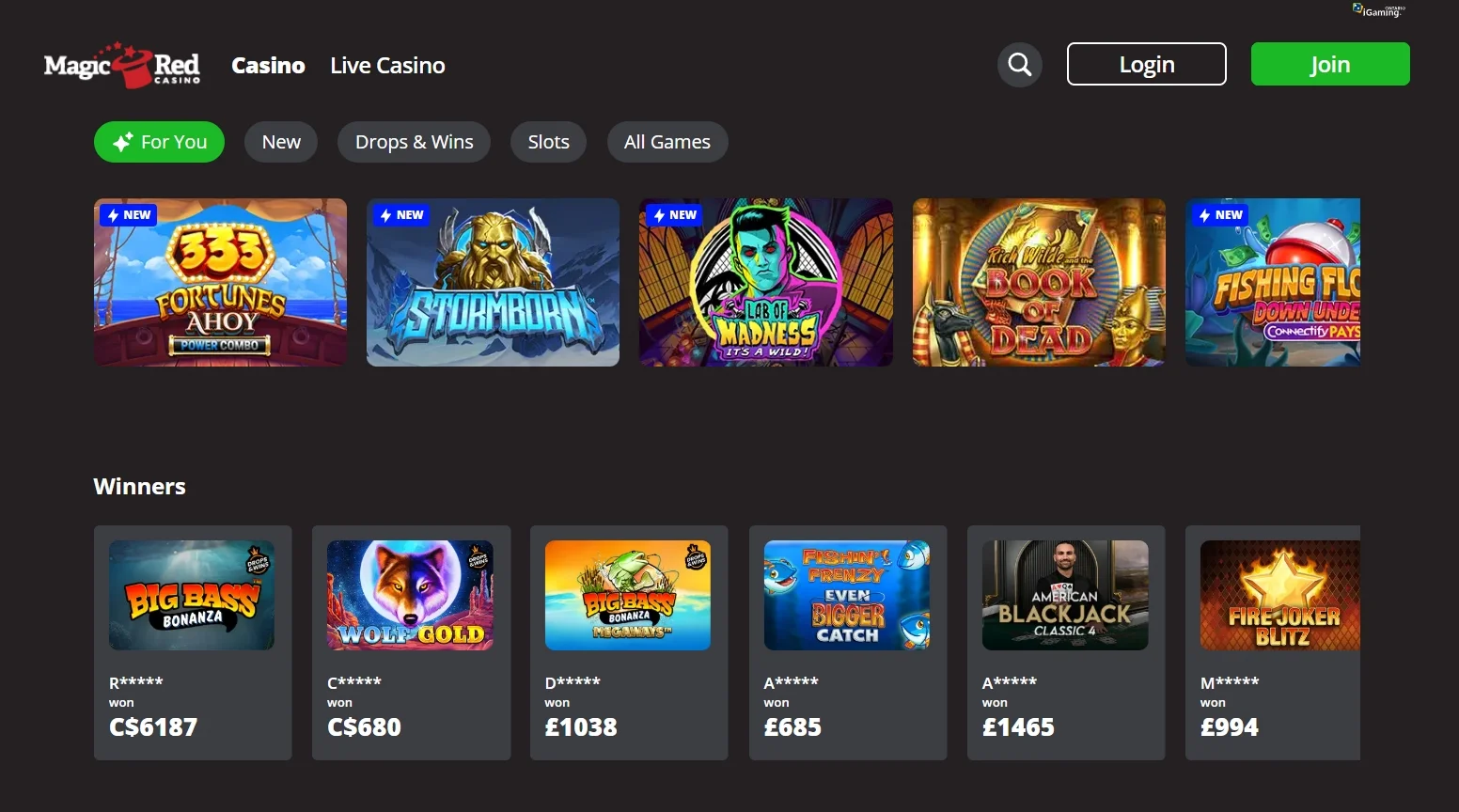This screenshot has width=1459, height=812.
Task: Filter by Slots category
Action: 548,142
